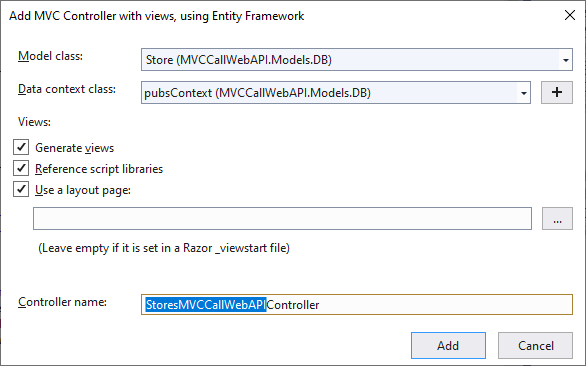Click the 'Data context class:' label

tap(67, 89)
